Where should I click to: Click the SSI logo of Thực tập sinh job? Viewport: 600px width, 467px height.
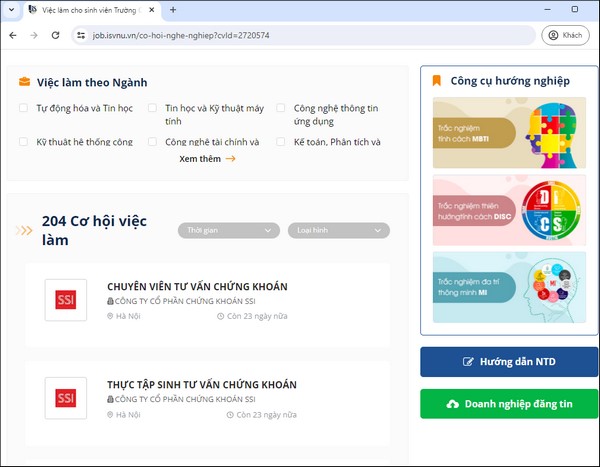(66, 398)
